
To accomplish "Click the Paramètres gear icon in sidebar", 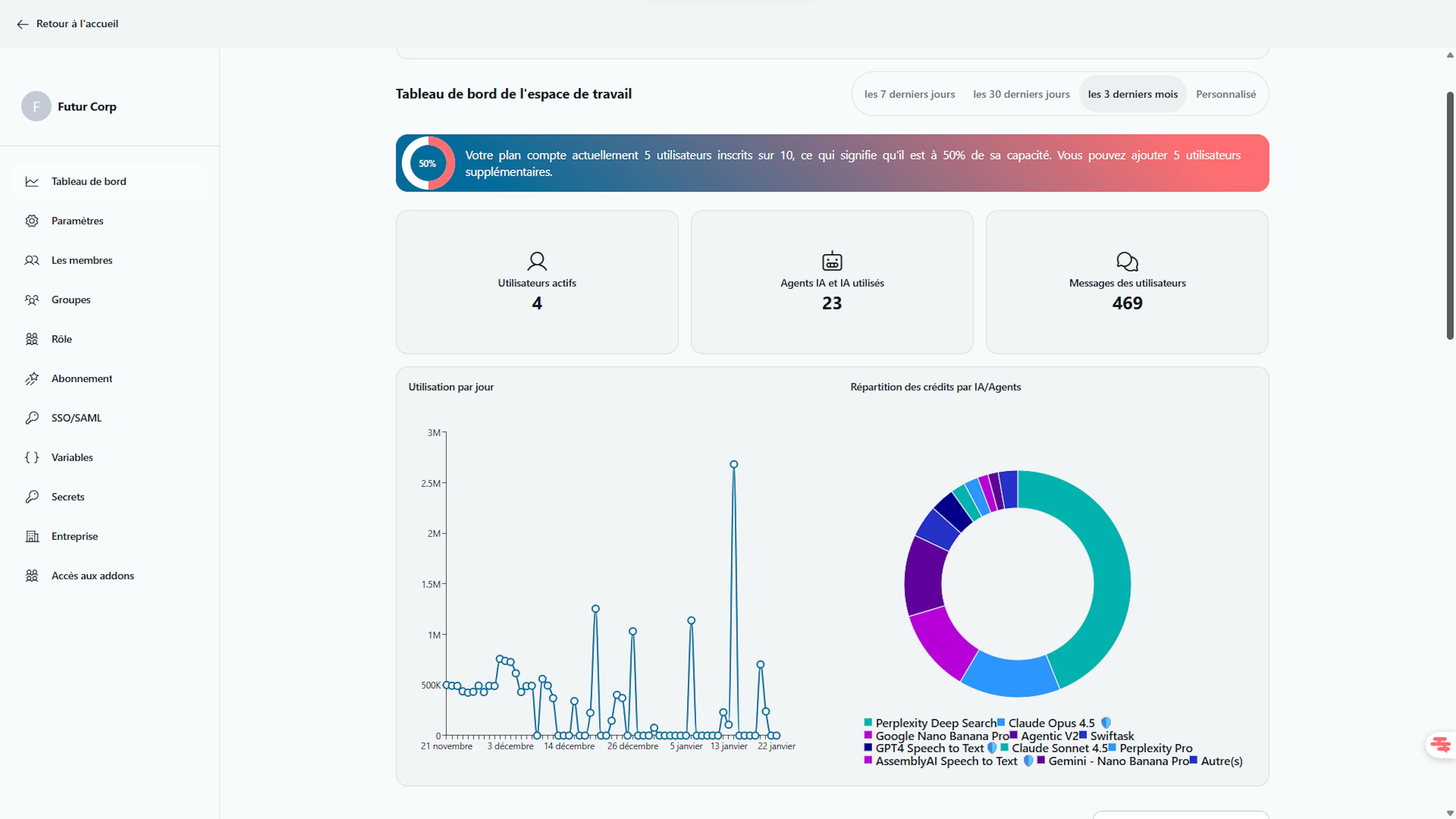I will pyautogui.click(x=31, y=221).
